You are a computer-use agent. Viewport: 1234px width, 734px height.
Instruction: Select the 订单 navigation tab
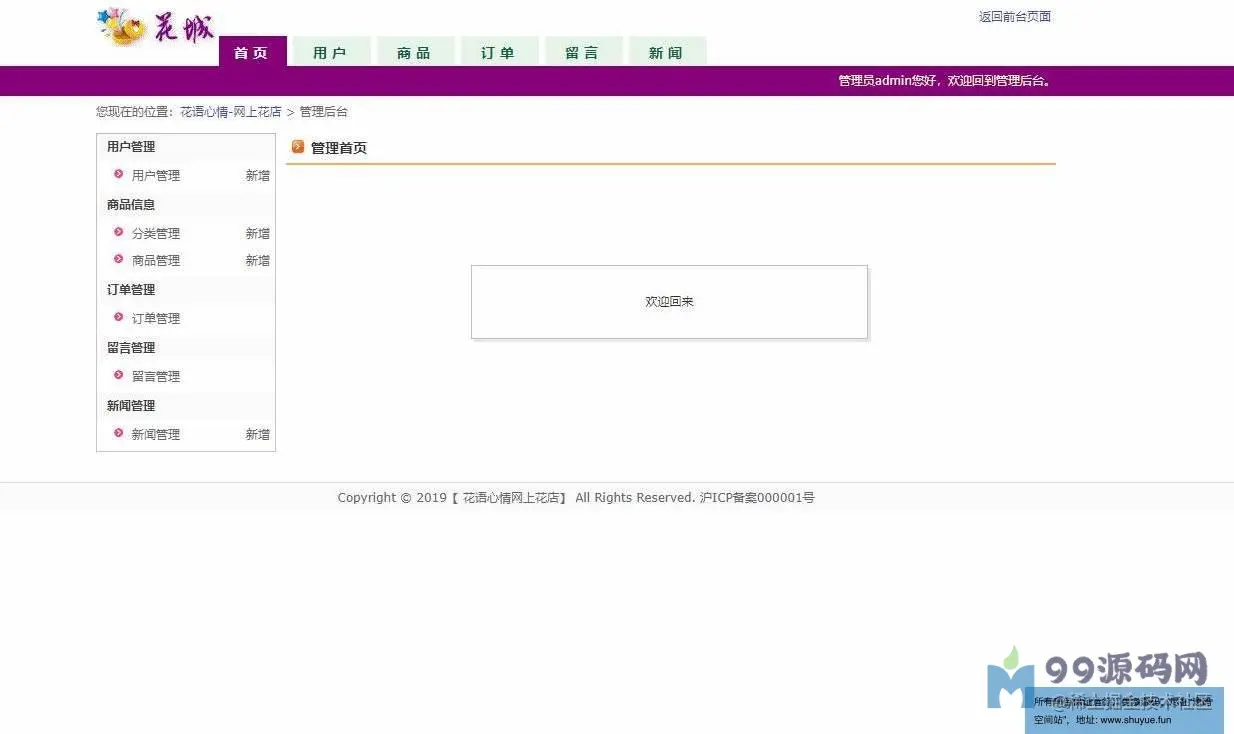point(499,52)
